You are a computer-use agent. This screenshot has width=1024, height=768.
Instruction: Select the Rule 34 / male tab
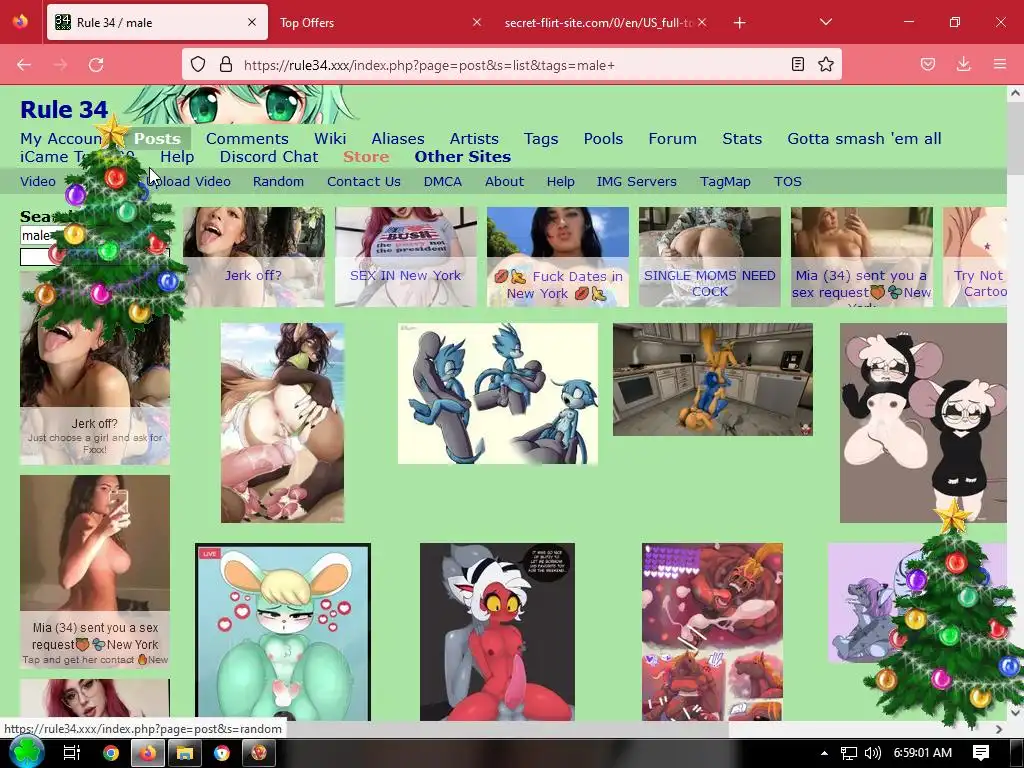tap(157, 23)
